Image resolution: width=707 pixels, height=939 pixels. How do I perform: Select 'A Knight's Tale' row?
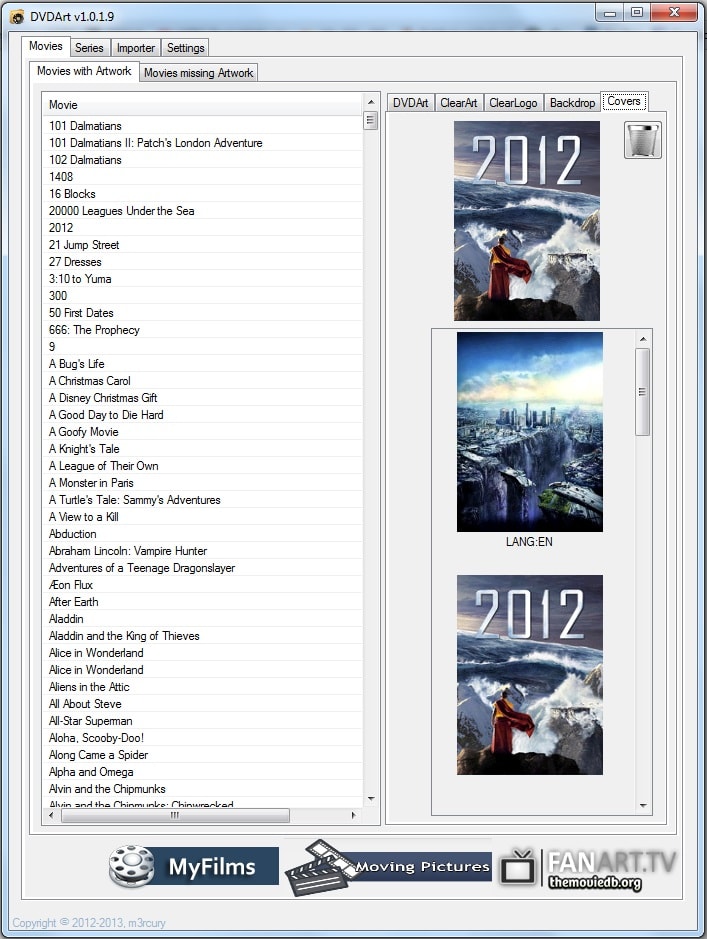pyautogui.click(x=202, y=449)
